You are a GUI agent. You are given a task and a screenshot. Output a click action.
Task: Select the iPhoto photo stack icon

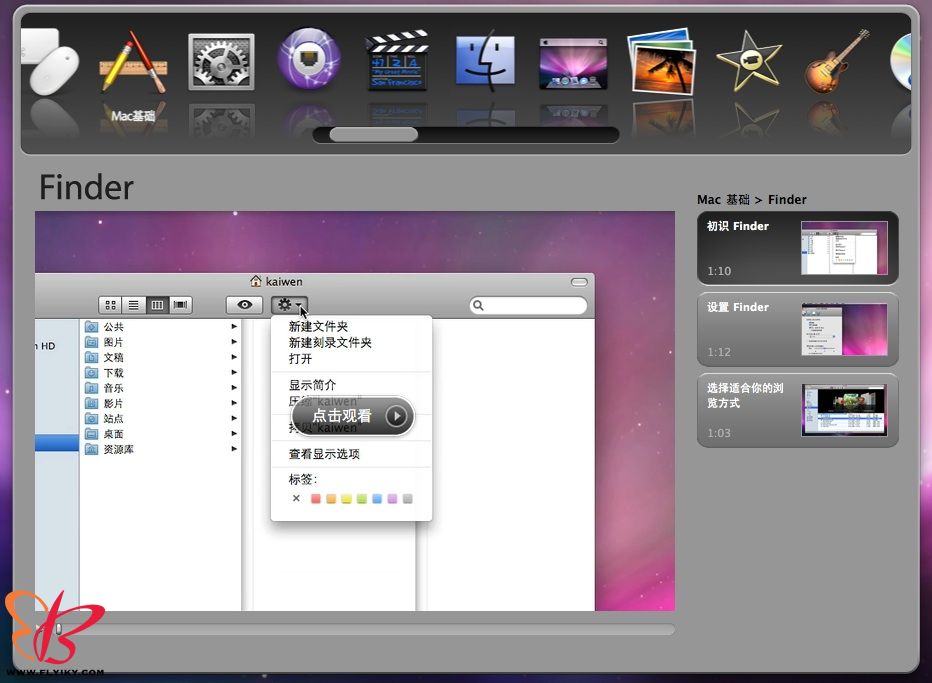[662, 62]
